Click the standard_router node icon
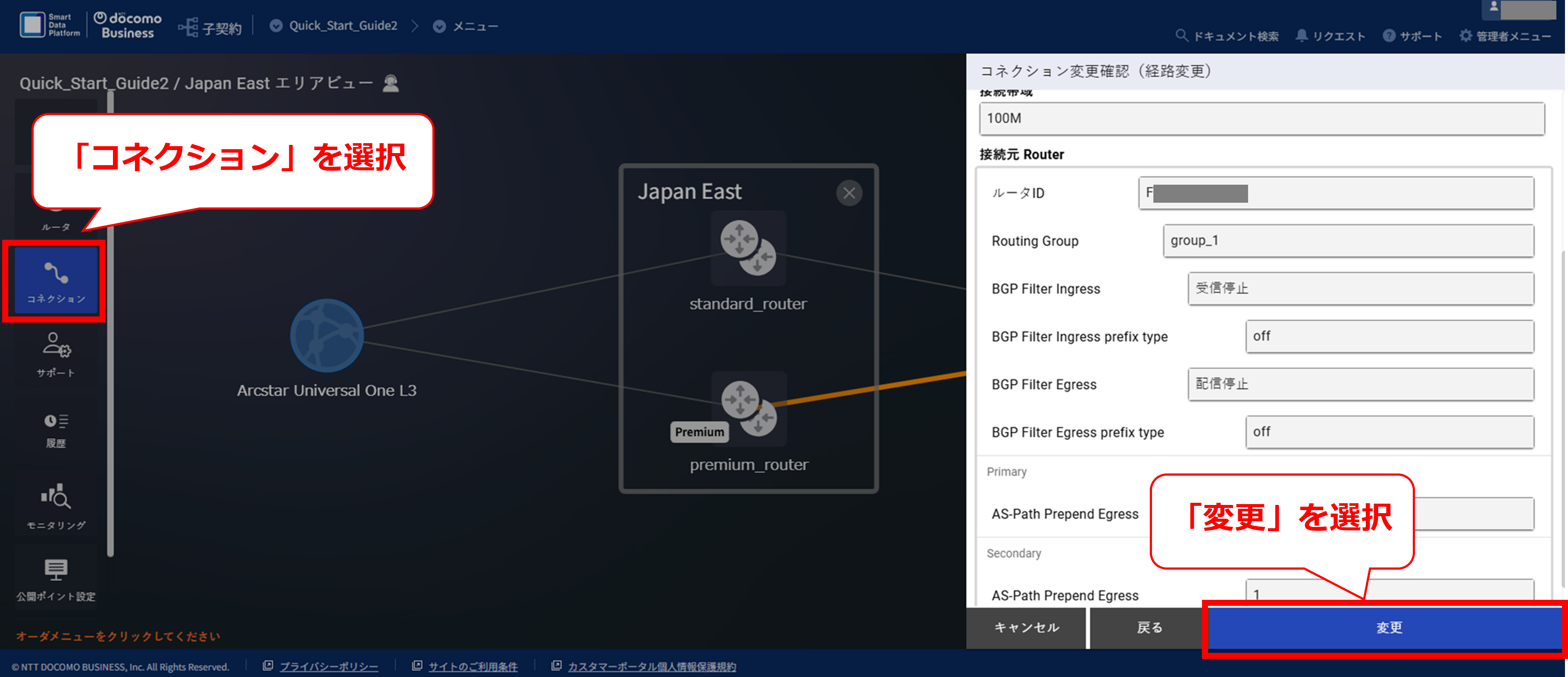Viewport: 1568px width, 677px height. coord(748,248)
